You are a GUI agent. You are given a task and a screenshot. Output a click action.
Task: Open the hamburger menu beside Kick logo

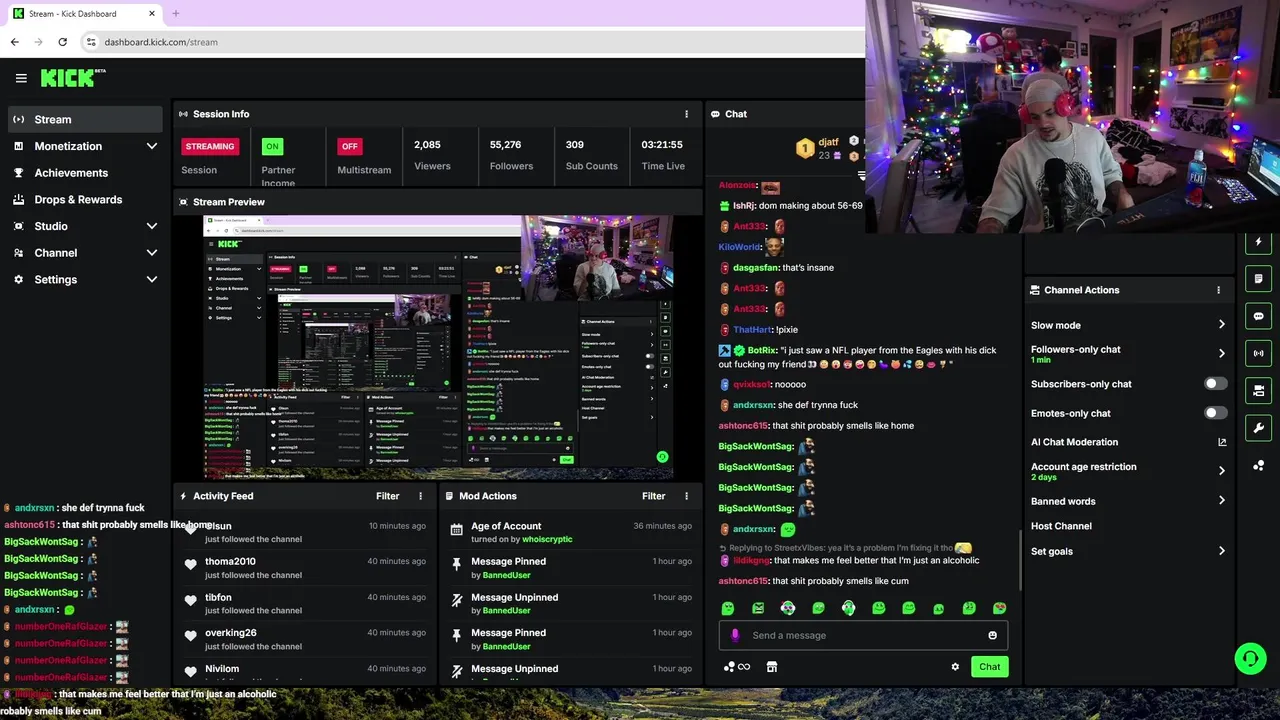click(x=21, y=78)
